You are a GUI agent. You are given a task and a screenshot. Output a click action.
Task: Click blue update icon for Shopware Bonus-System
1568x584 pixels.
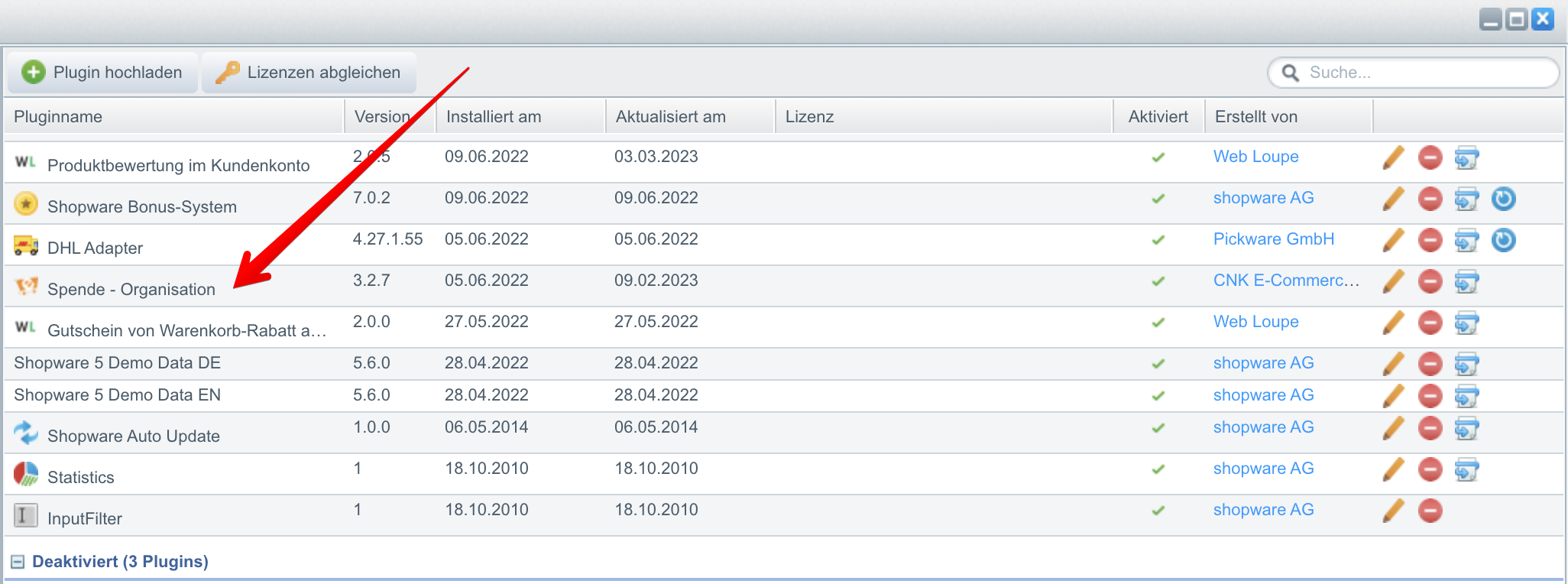(1503, 199)
